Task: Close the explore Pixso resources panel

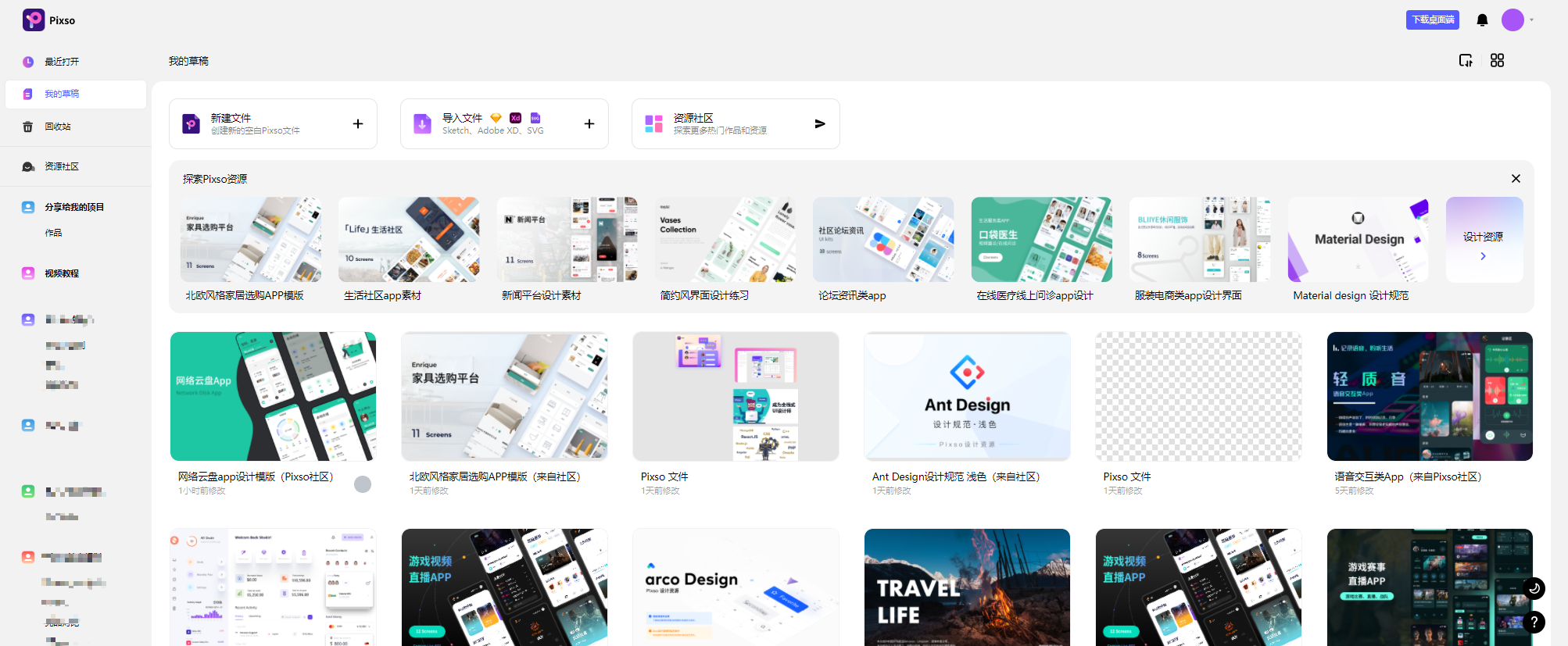Action: click(x=1516, y=179)
